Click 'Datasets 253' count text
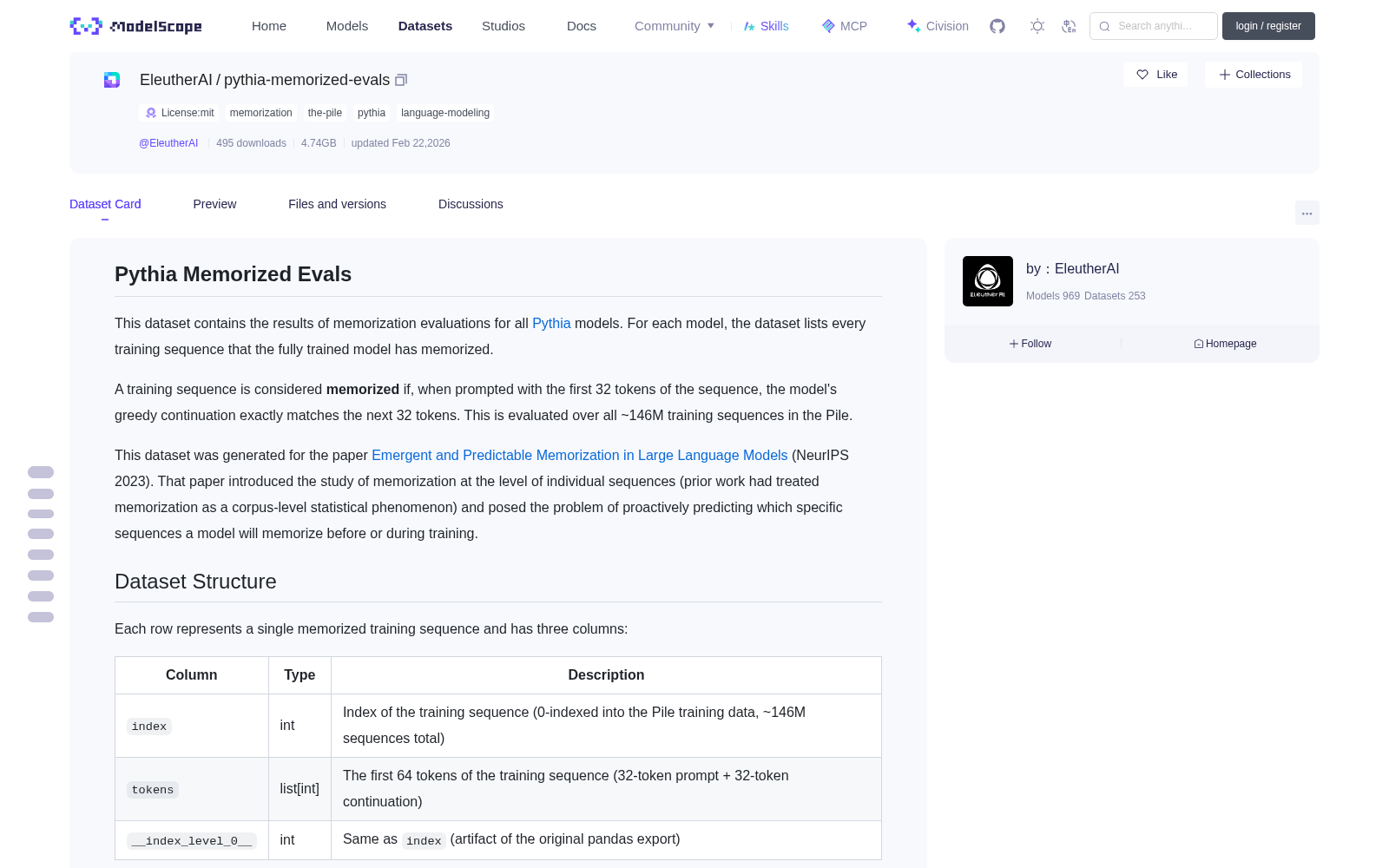 1115,296
